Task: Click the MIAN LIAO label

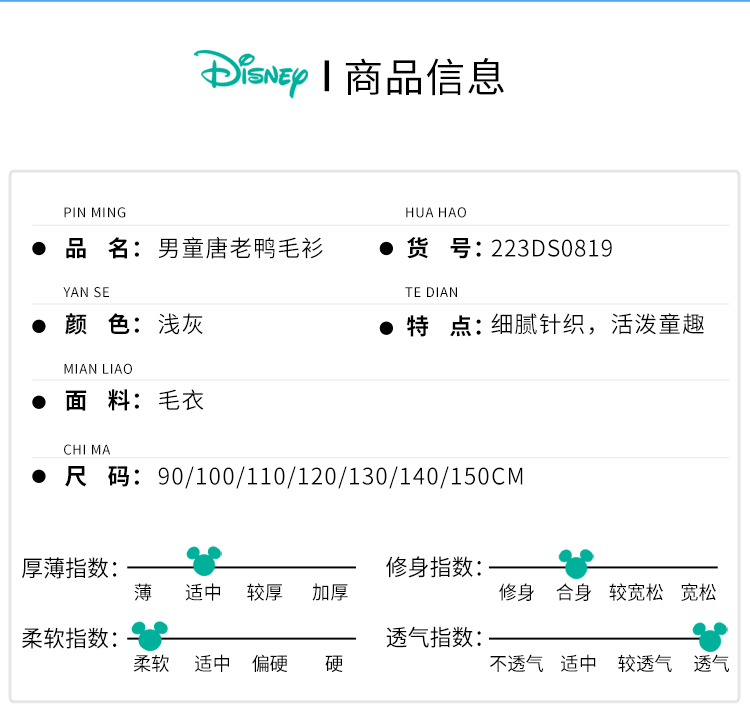Action: click(98, 369)
